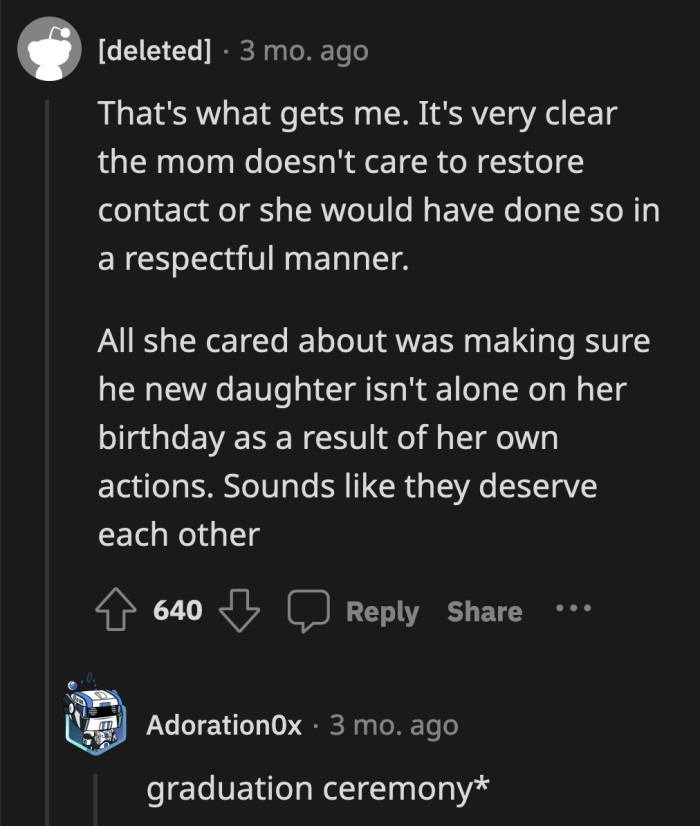Click the 3 mo. ago timestamp
Screen dimensions: 700x826
pos(301,49)
